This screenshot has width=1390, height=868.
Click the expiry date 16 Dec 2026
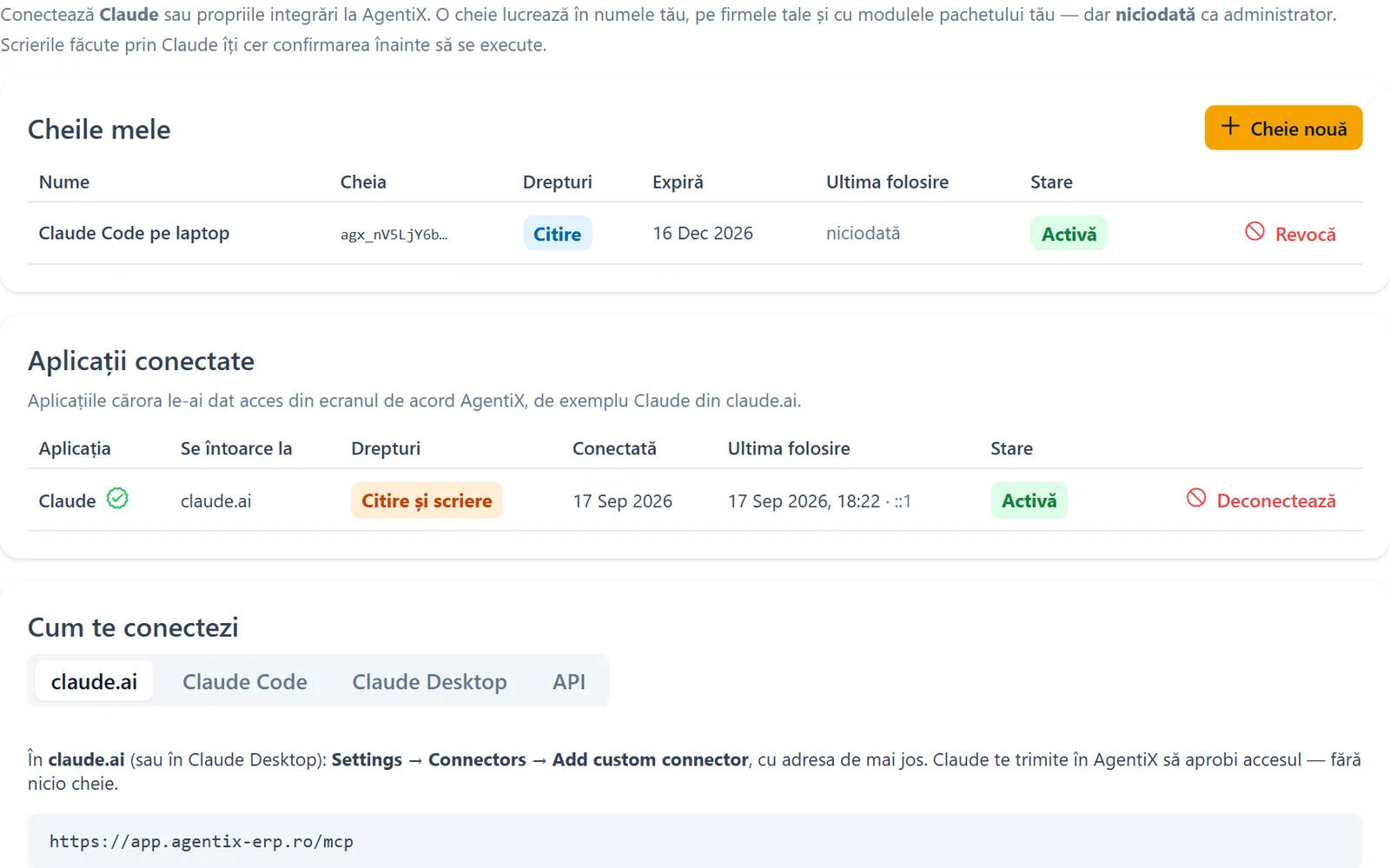pyautogui.click(x=703, y=233)
